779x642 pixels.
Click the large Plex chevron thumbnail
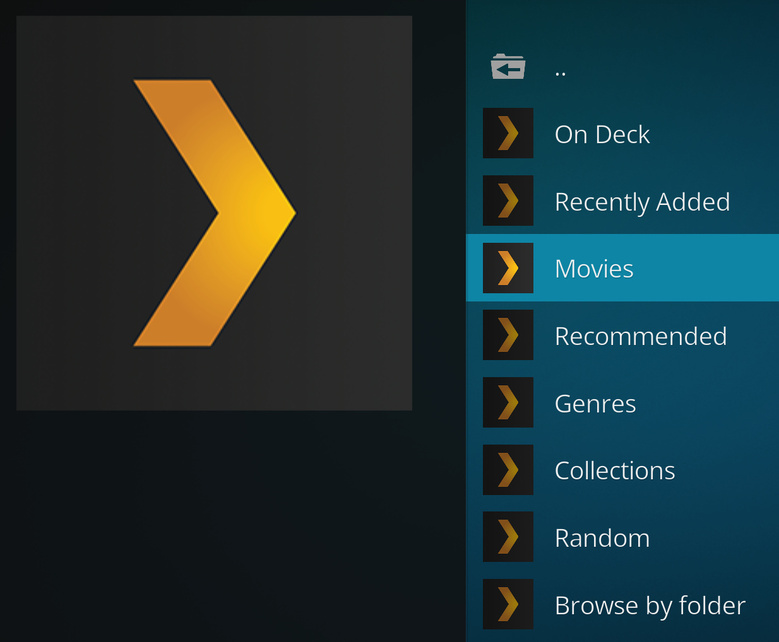pos(214,213)
